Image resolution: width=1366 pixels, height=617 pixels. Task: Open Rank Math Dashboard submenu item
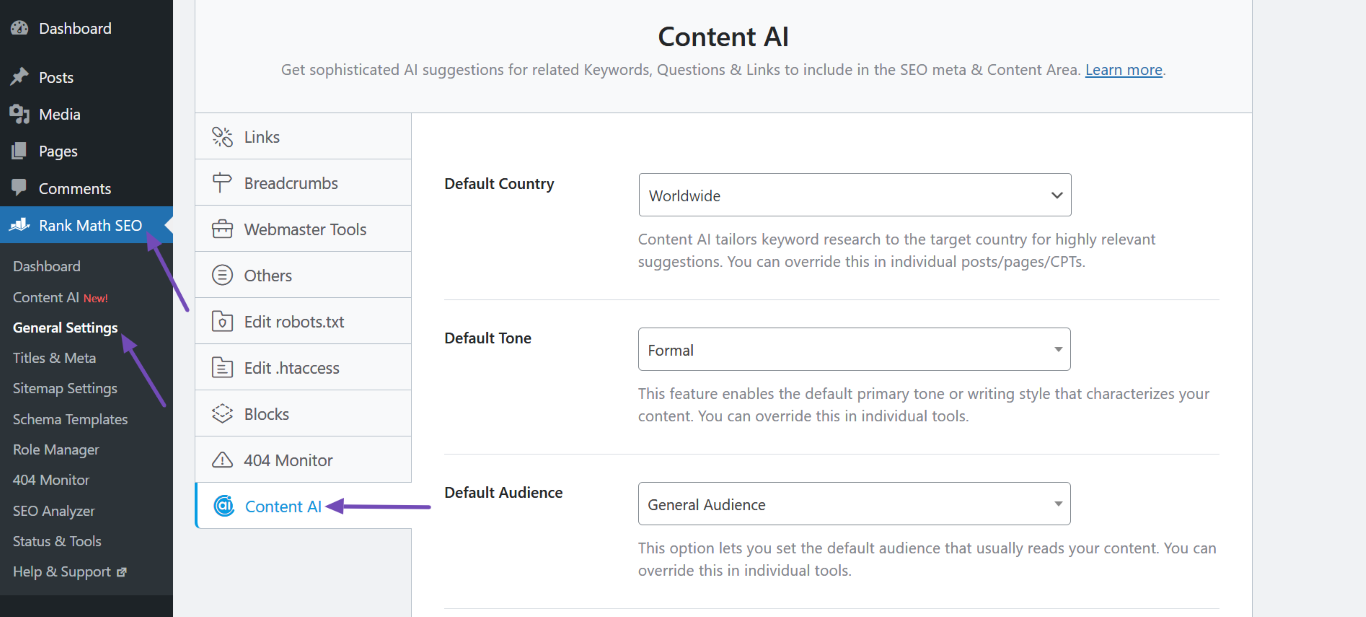(x=47, y=266)
